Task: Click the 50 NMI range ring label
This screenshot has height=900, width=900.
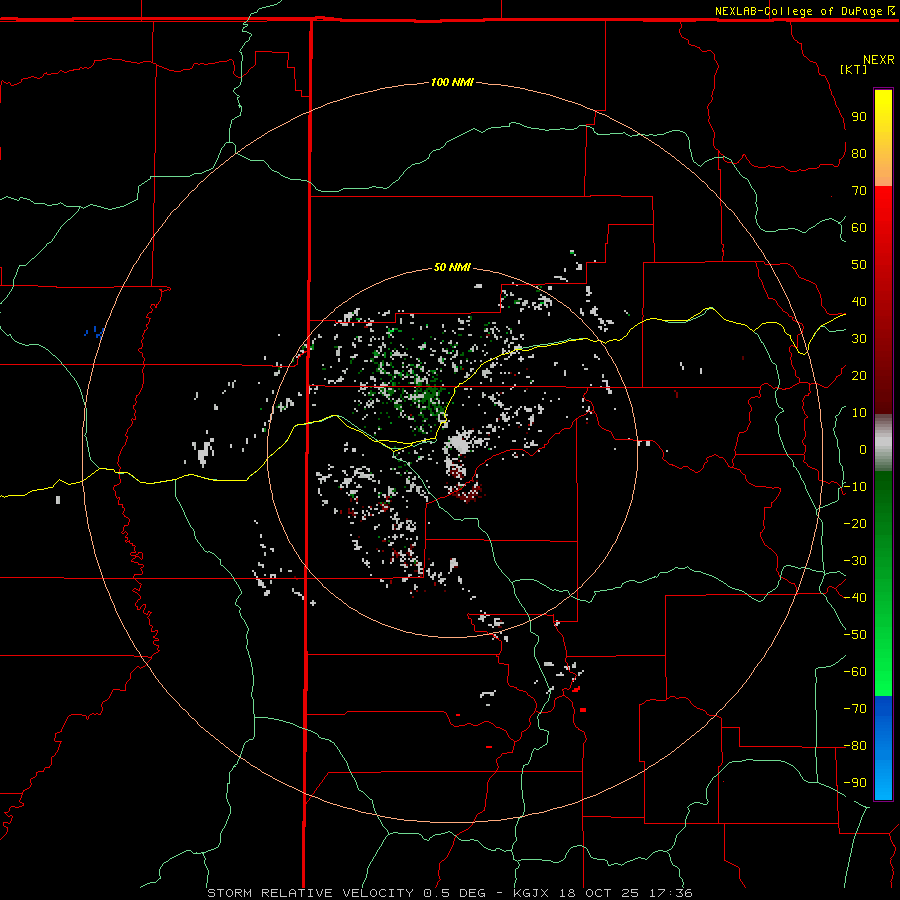Action: tap(452, 267)
